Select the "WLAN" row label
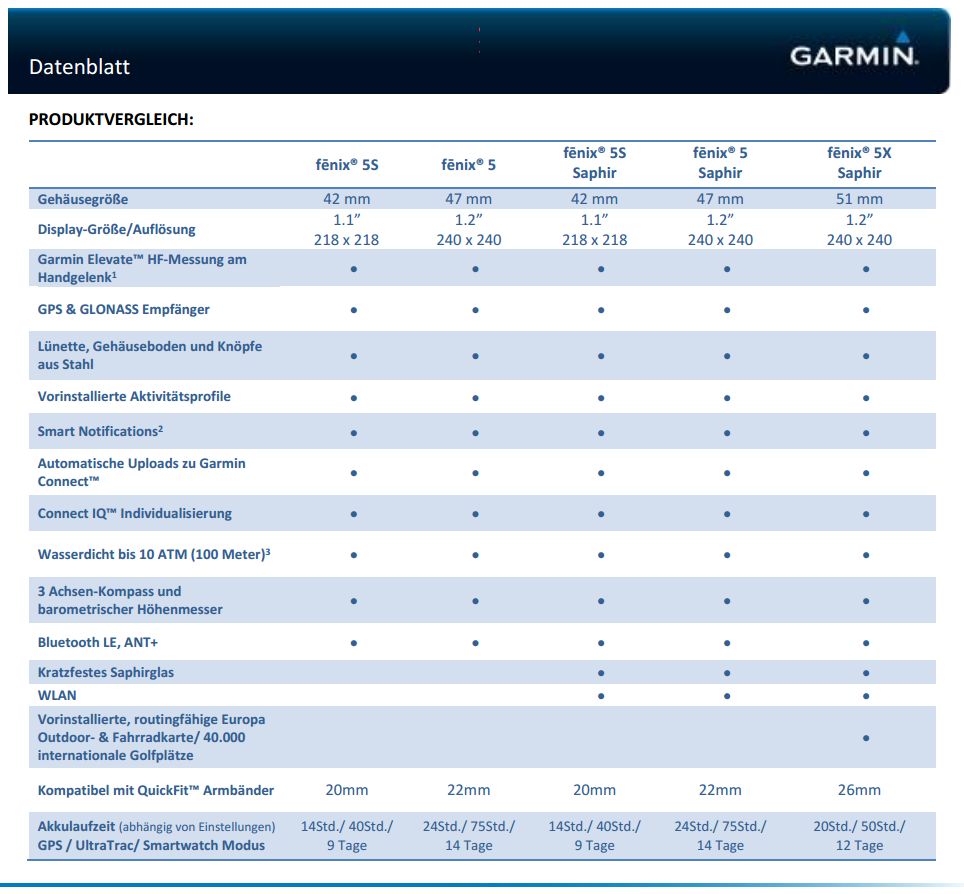Screen dimensions: 964x894 (57, 695)
